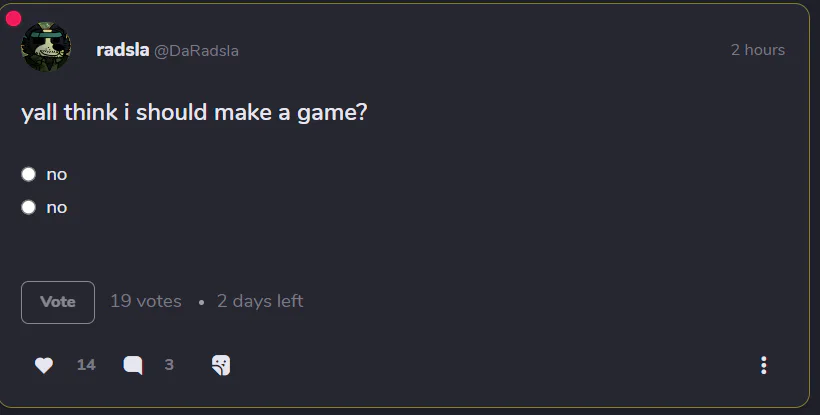Open radsla's profile avatar

point(46,48)
